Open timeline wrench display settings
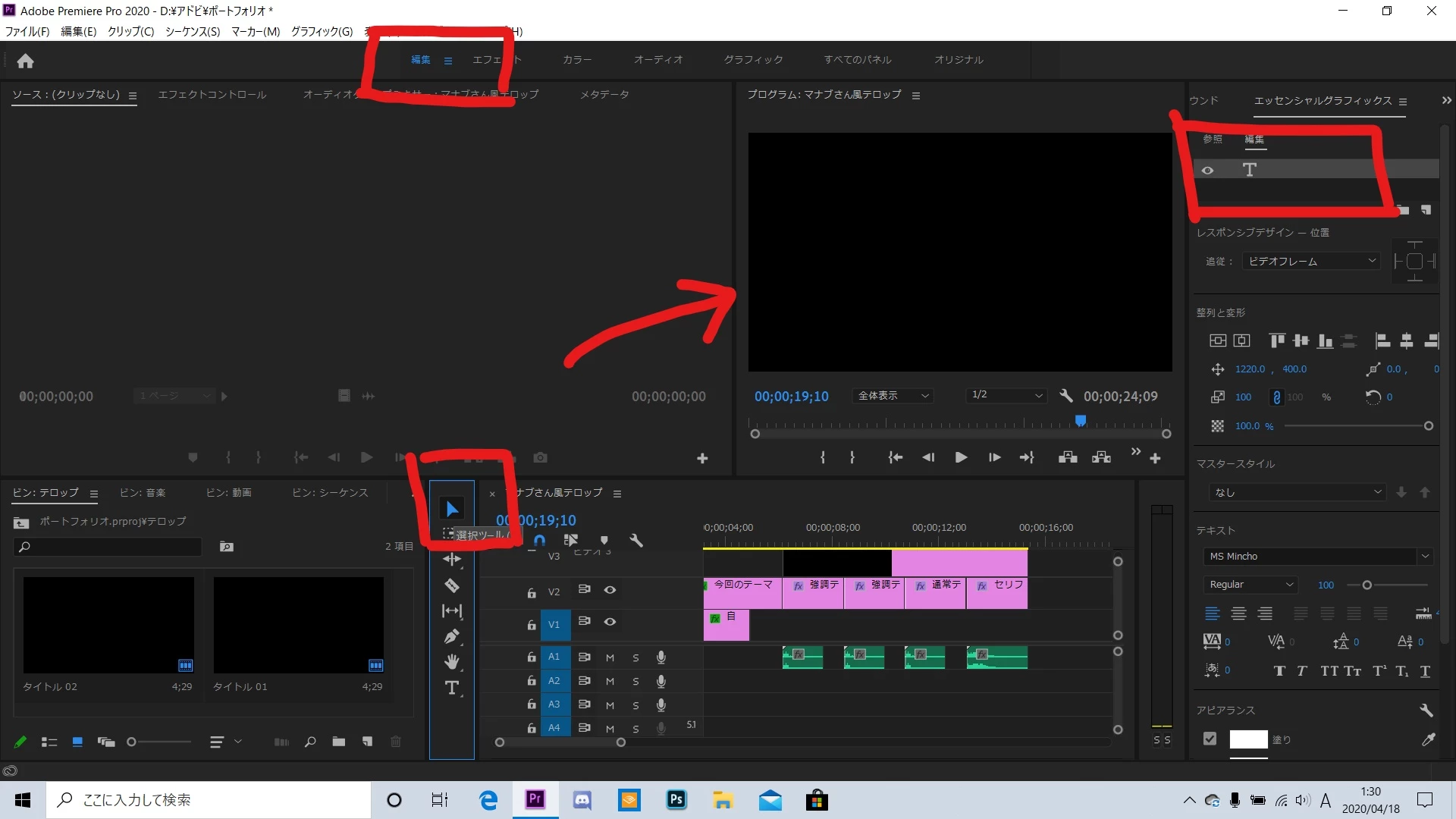This screenshot has width=1456, height=819. coord(636,541)
